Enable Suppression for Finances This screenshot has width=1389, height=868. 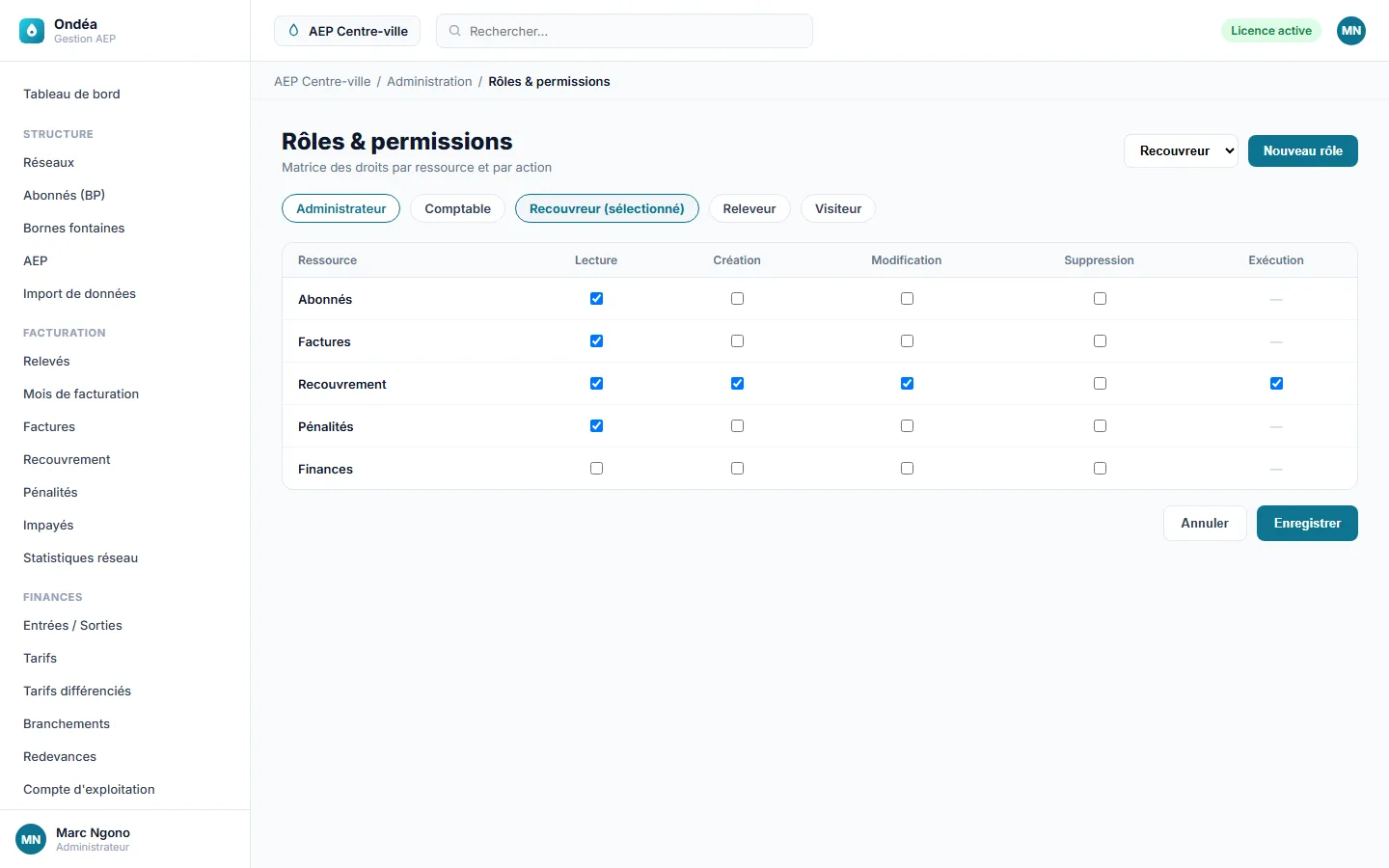1100,469
